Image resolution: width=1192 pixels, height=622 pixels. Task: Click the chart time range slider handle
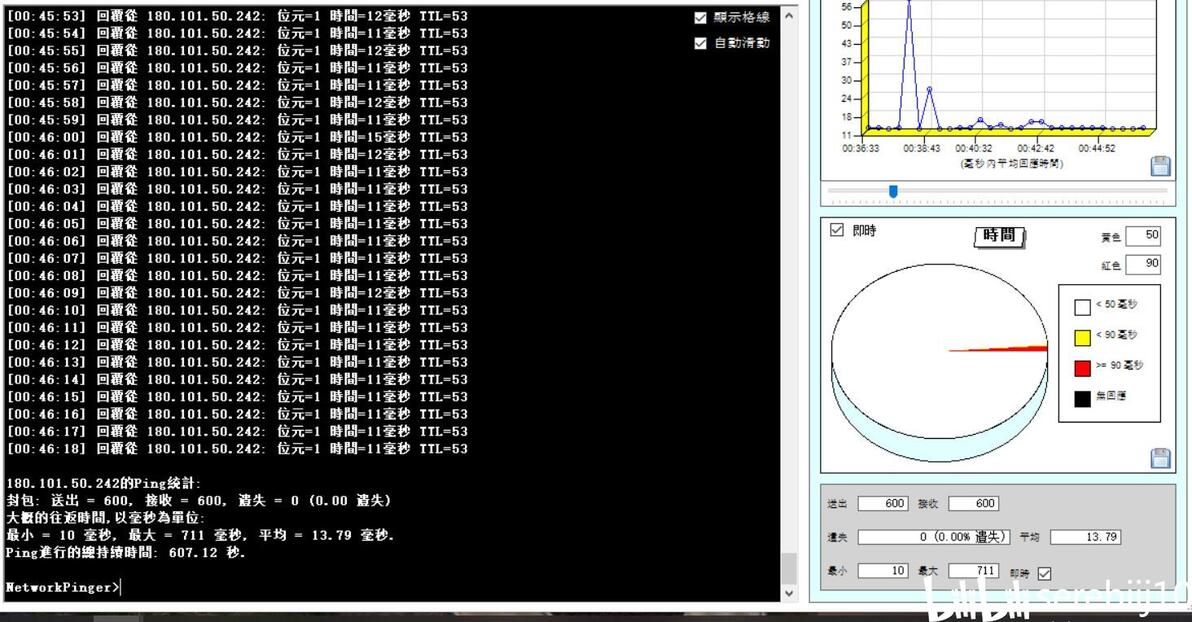coord(893,191)
